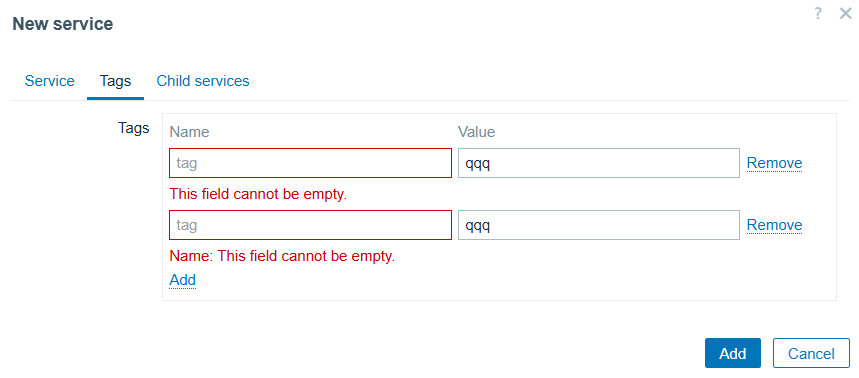Add a new tag row via Add link
The image size is (859, 378).
coord(182,280)
